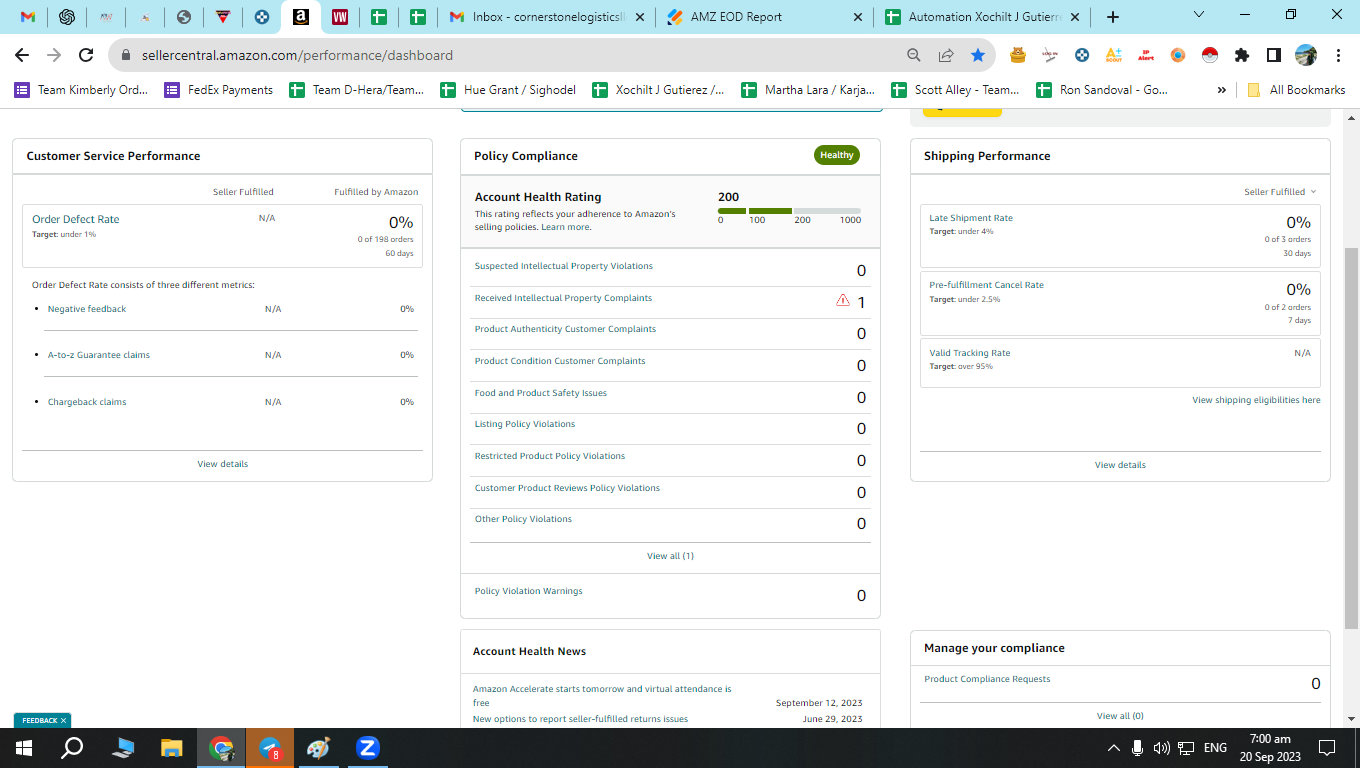Click View shipping eligibilities here
Viewport: 1360px width, 768px height.
1256,400
